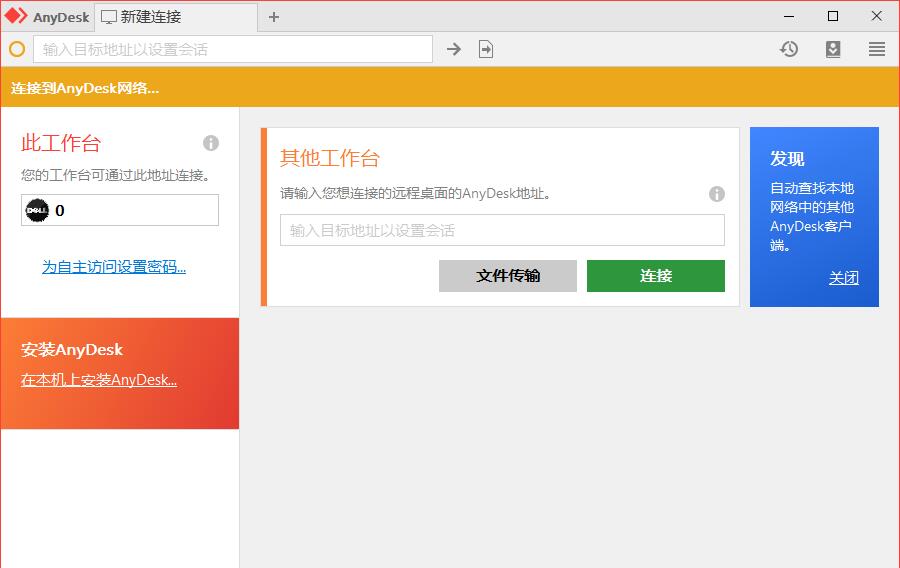This screenshot has width=900, height=568.
Task: Click the 此工作台 heading
Action: coord(61,143)
